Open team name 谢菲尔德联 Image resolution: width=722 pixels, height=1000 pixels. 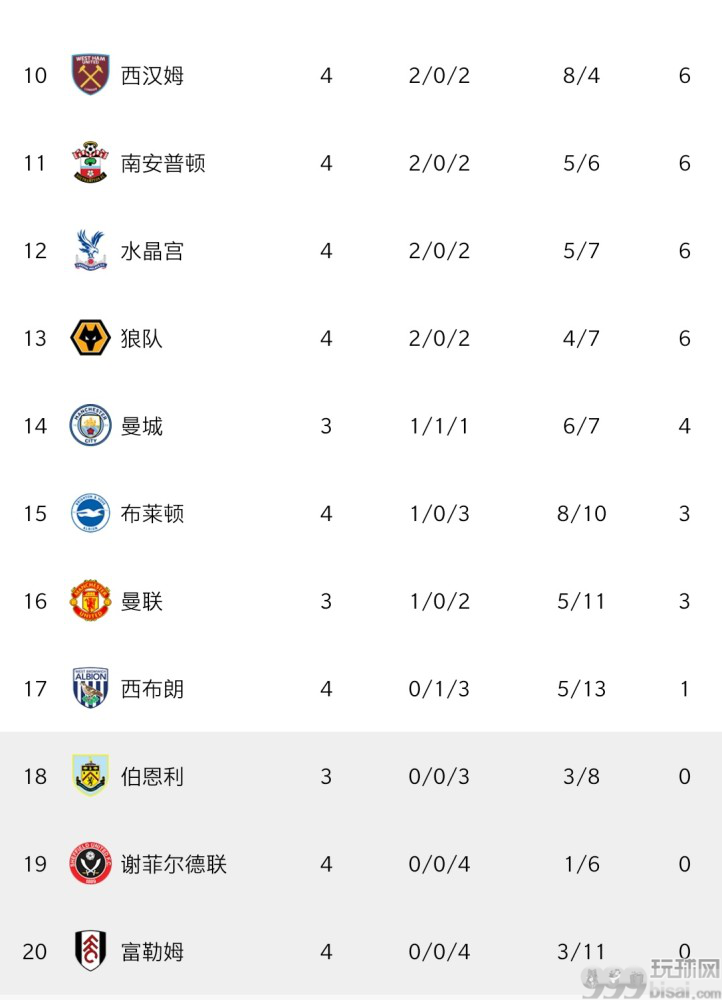click(174, 864)
